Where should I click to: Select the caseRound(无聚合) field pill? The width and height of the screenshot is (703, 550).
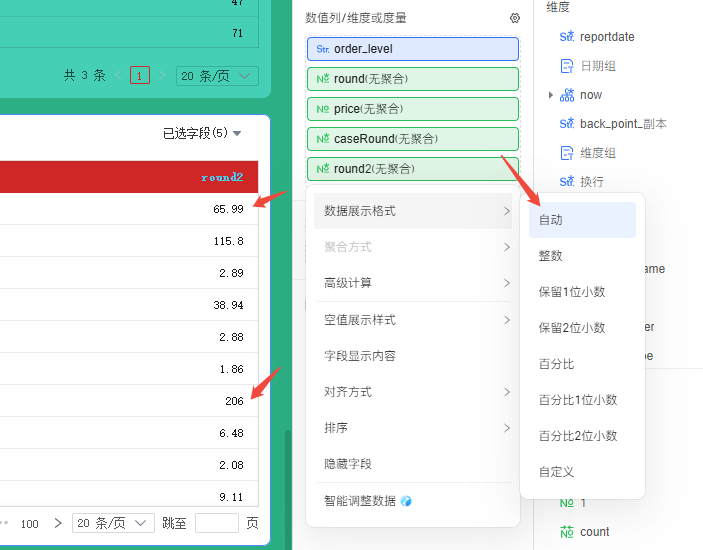pyautogui.click(x=413, y=139)
